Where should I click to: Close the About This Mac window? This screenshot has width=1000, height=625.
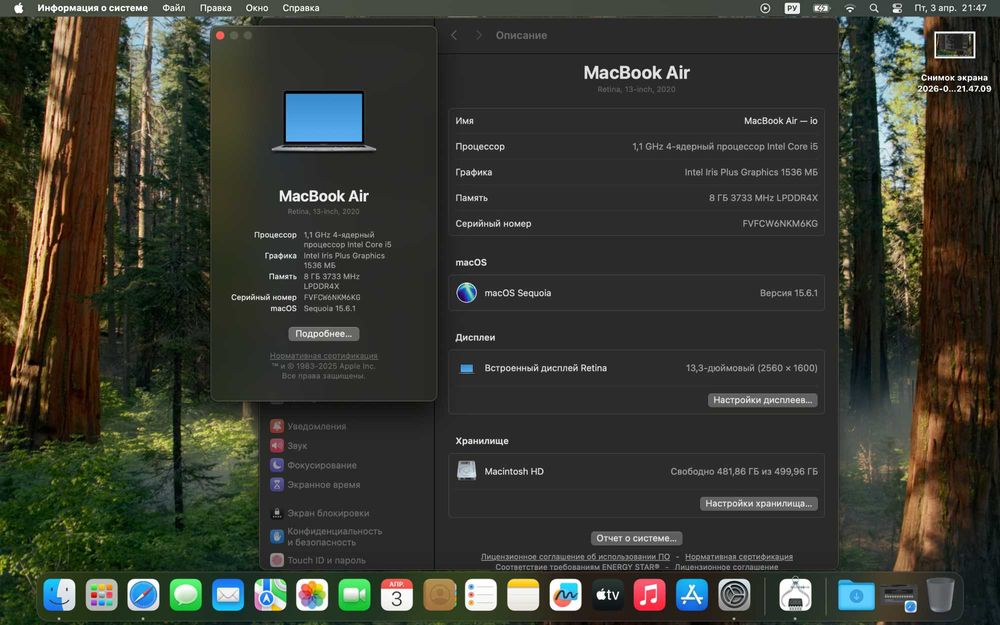pyautogui.click(x=220, y=36)
